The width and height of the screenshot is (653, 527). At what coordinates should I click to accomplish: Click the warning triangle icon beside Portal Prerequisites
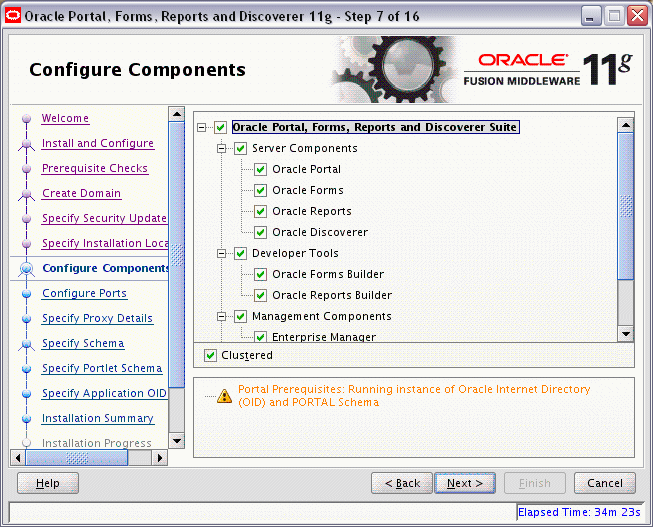coord(224,396)
